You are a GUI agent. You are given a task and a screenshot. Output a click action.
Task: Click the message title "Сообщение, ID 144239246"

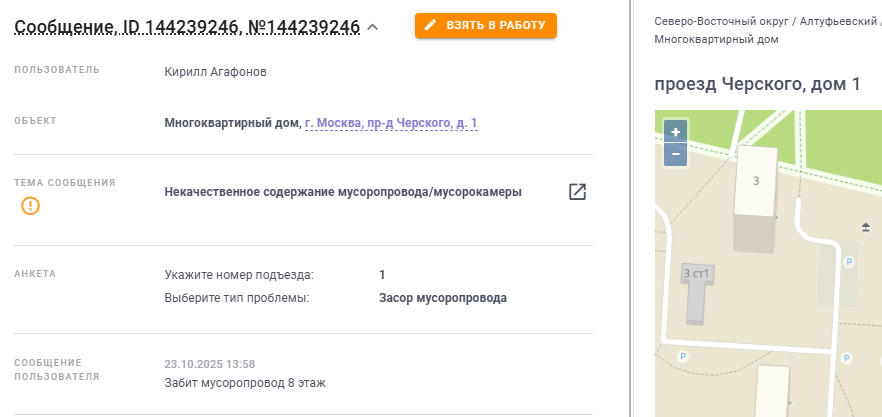(187, 27)
